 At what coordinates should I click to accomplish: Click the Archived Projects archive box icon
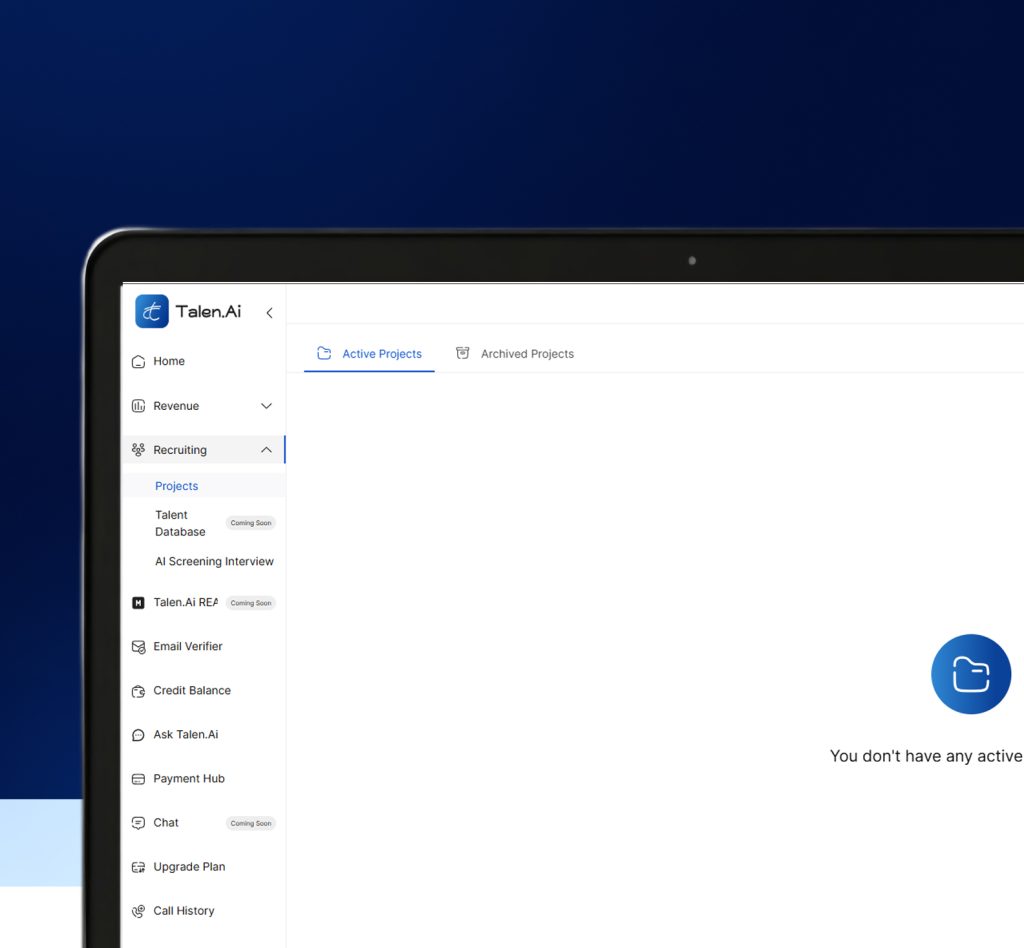462,353
